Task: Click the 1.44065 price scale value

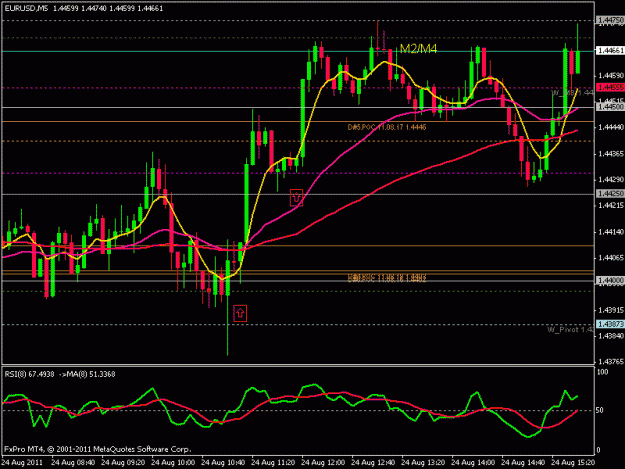Action: (x=611, y=258)
